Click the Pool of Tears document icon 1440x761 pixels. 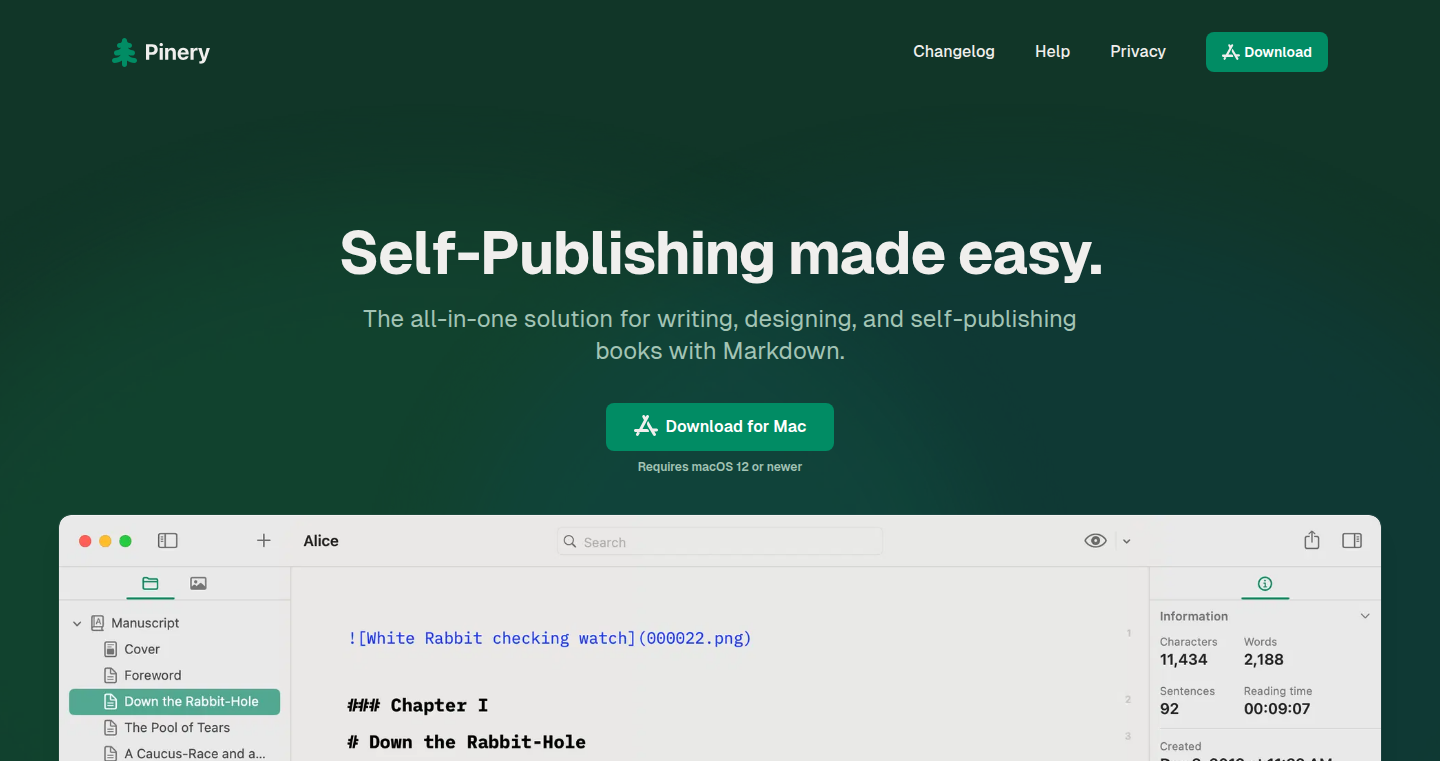tap(111, 728)
